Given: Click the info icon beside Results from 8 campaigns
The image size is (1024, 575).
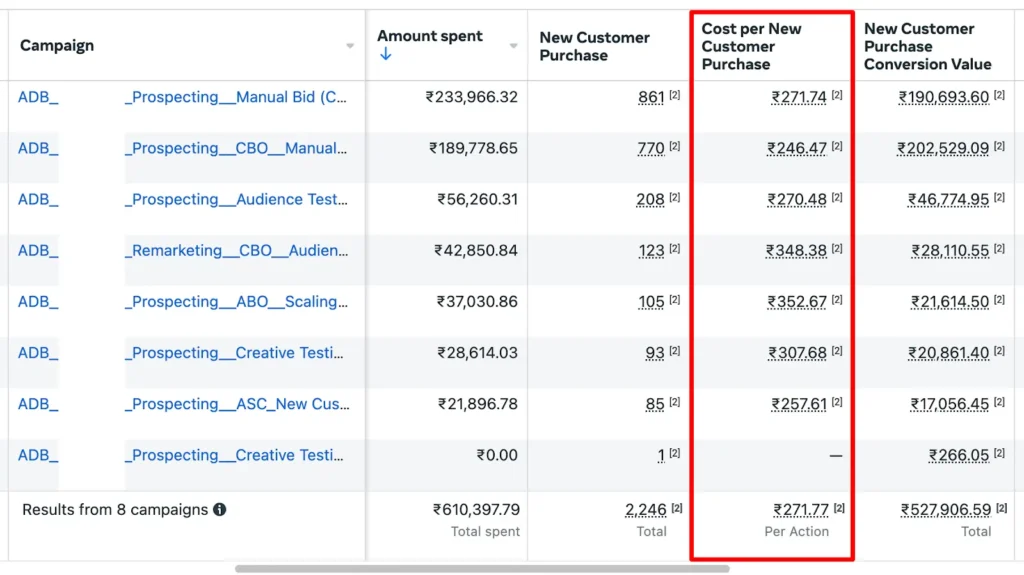Looking at the screenshot, I should tap(220, 509).
